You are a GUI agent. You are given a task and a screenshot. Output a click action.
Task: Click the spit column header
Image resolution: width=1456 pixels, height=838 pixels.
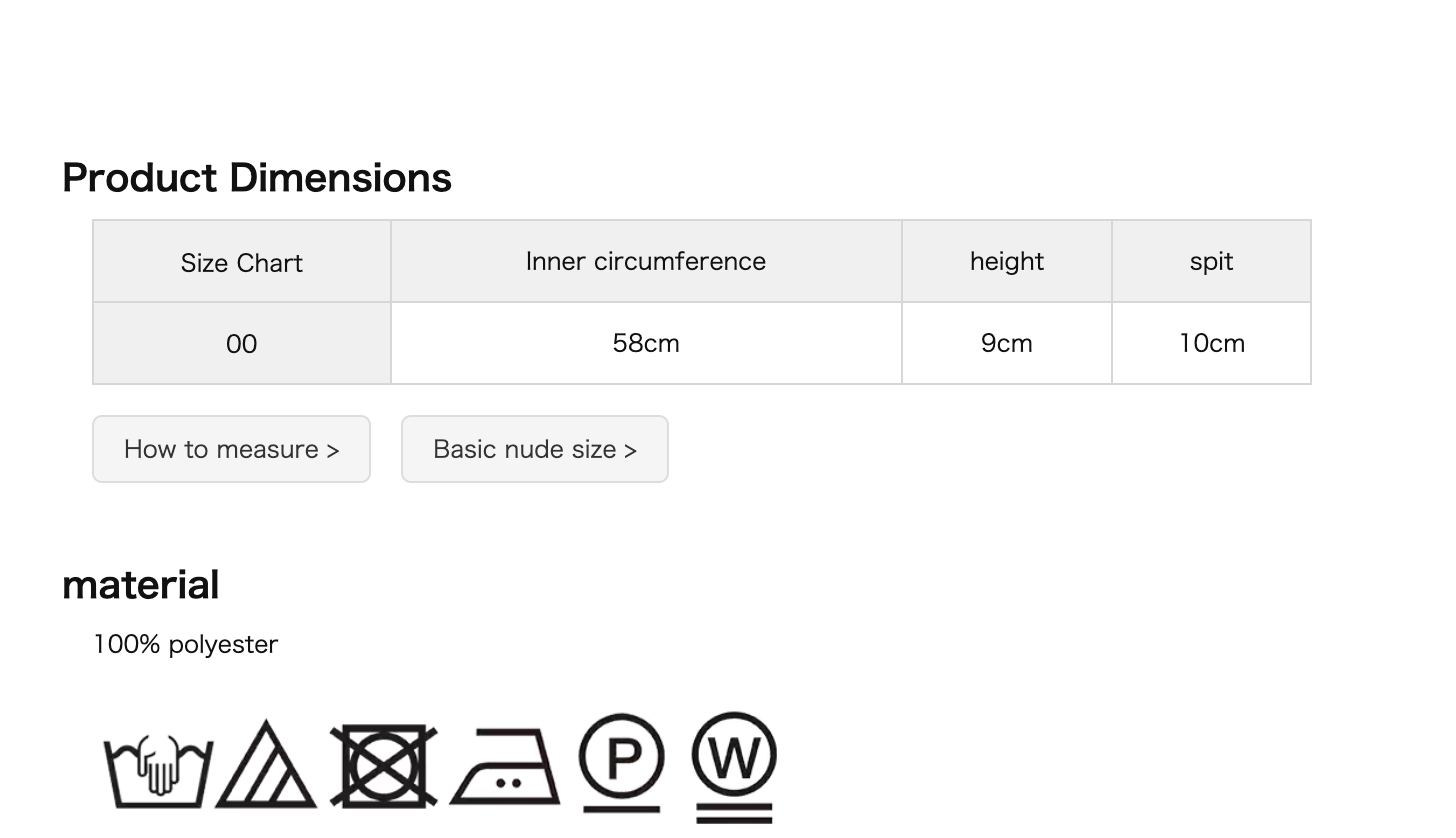(x=1211, y=262)
